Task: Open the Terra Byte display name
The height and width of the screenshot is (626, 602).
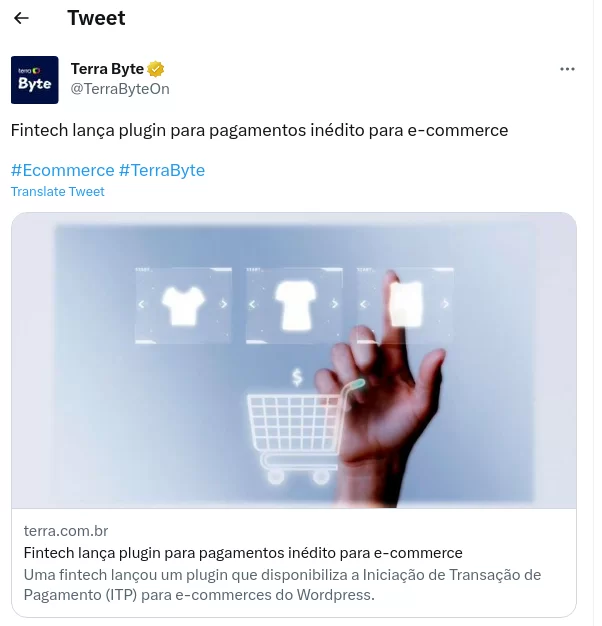Action: point(107,69)
